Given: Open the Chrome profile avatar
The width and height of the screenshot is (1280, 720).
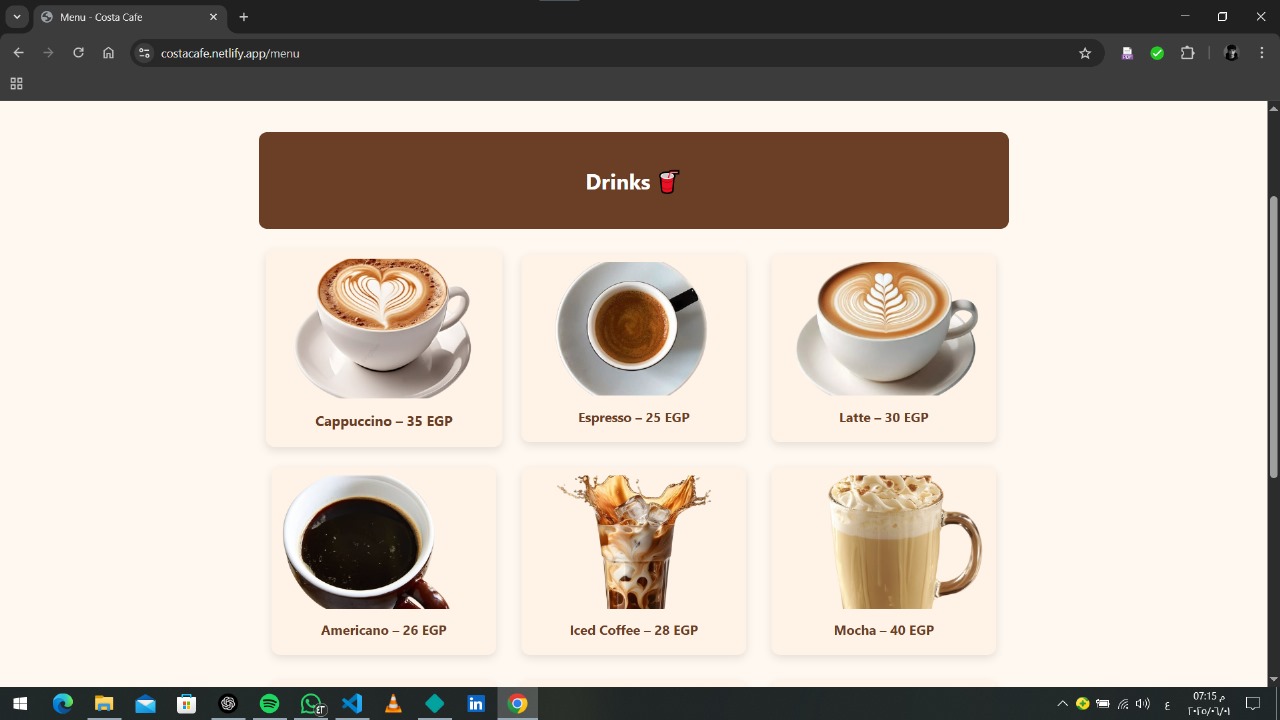Looking at the screenshot, I should point(1231,53).
